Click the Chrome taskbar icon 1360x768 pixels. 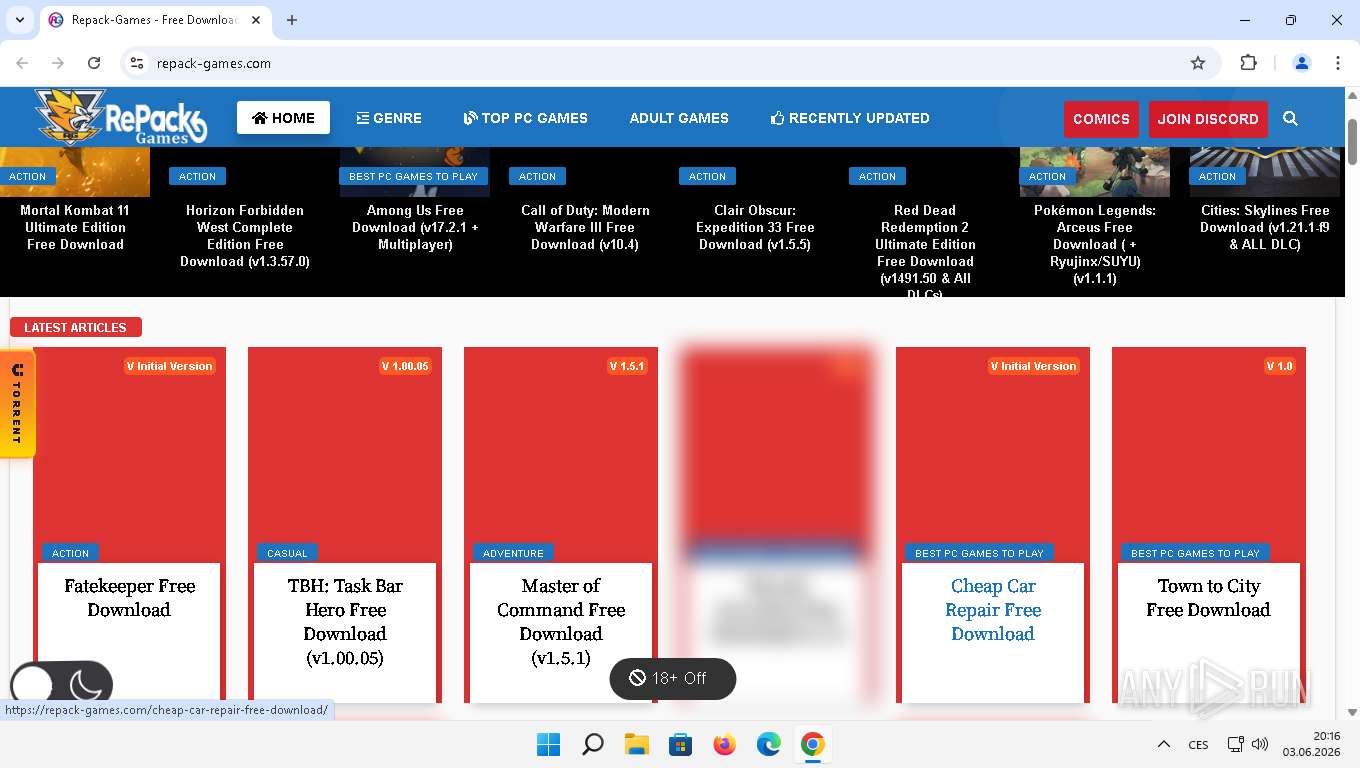(x=813, y=744)
